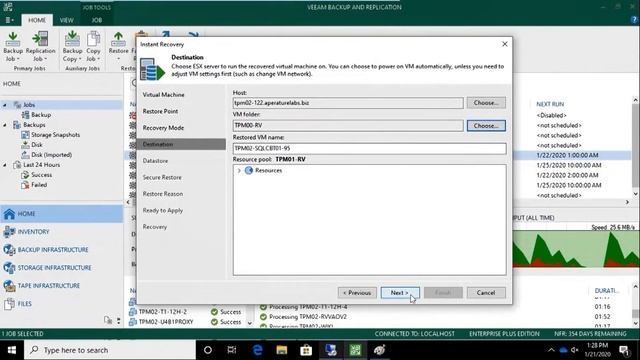Open File Explorer from taskbar
This screenshot has height=360, width=640.
pyautogui.click(x=282, y=350)
